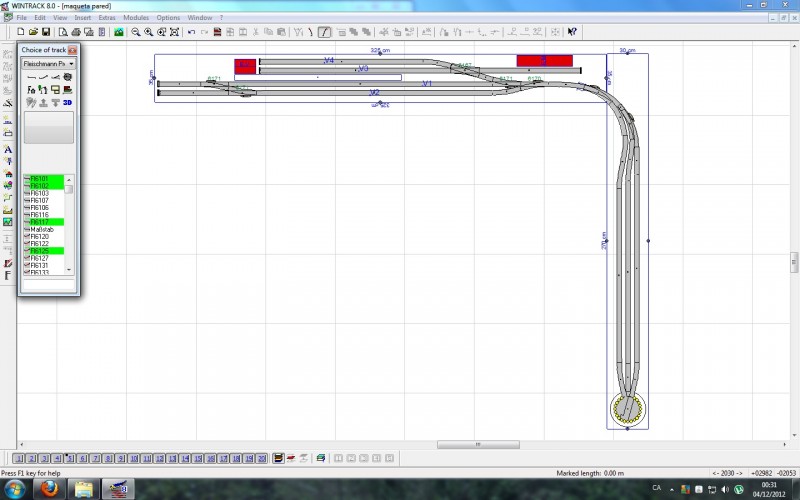This screenshot has height=500, width=800.
Task: Close the Choice of track panel
Action: [x=72, y=50]
